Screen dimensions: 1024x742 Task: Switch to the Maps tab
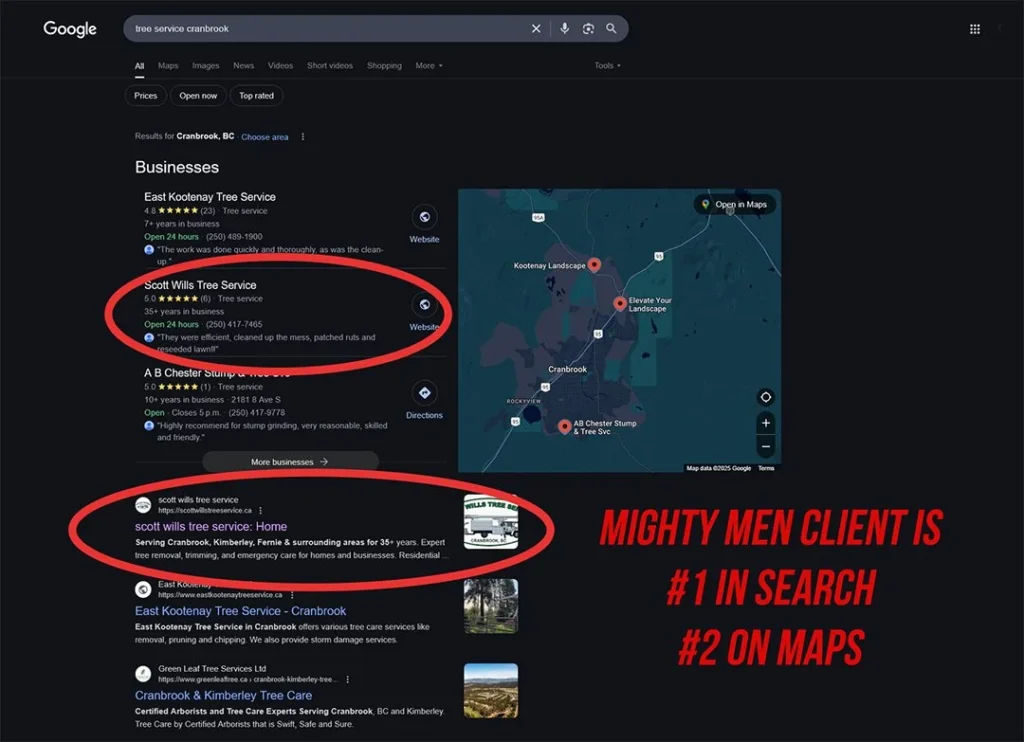pos(168,65)
